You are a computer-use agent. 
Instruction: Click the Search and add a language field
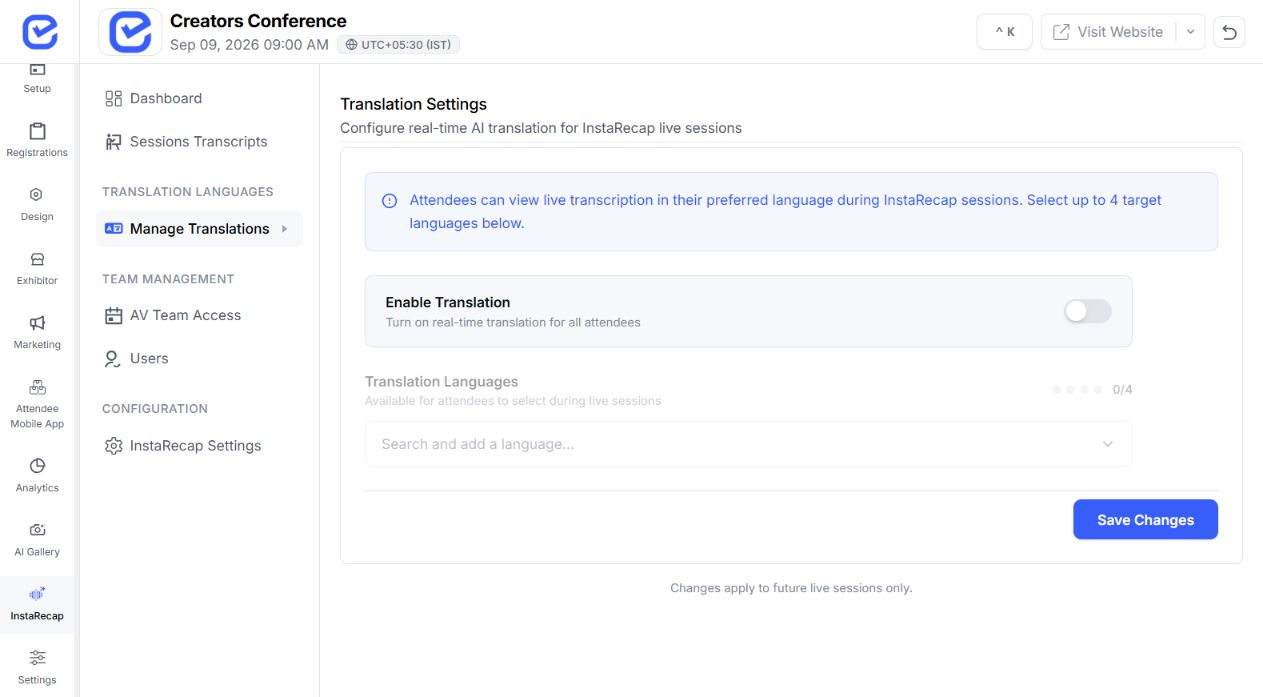tap(748, 444)
